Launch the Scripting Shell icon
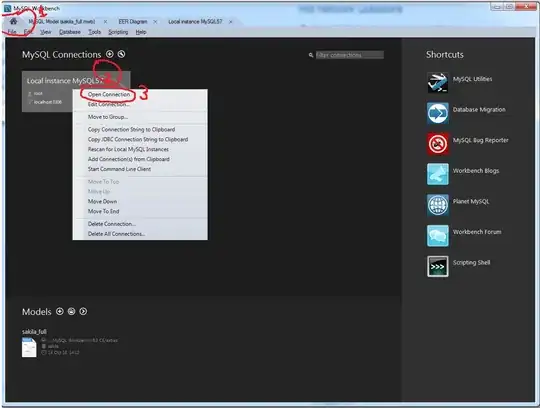This screenshot has width=540, height=408. coord(437,266)
